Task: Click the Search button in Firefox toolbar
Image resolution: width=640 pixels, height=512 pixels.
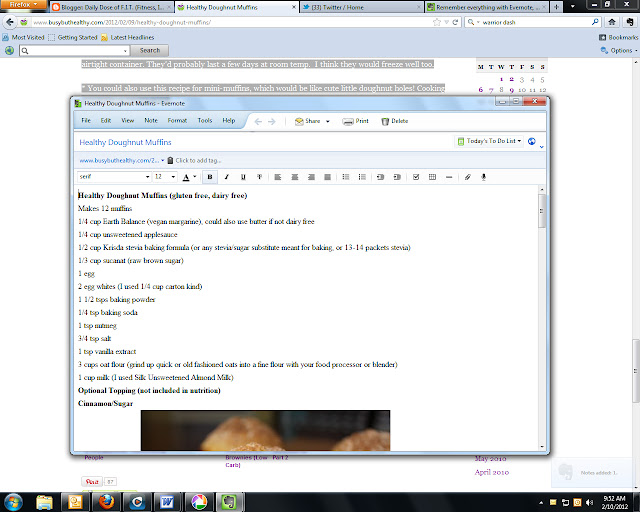Action: click(x=150, y=50)
